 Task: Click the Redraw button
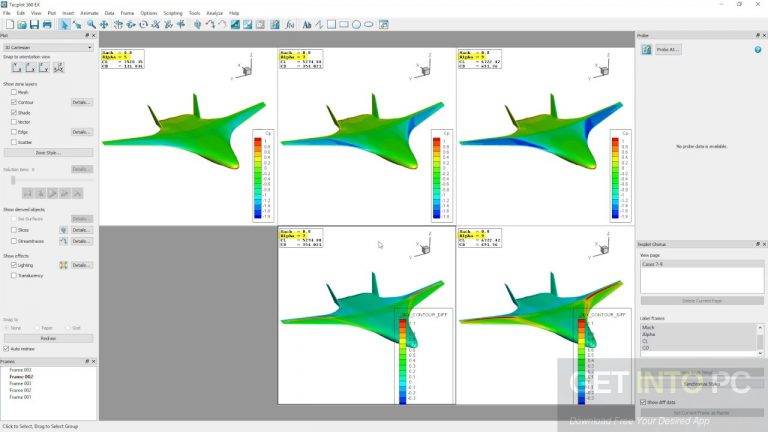[48, 338]
